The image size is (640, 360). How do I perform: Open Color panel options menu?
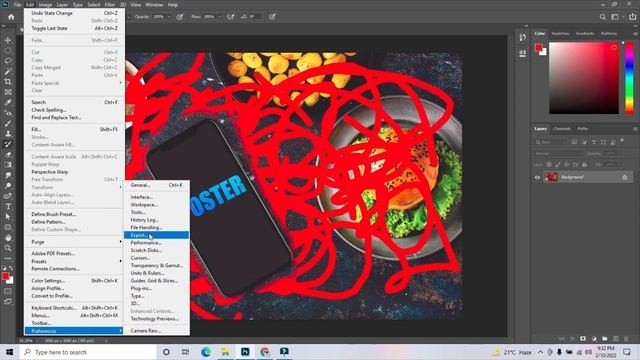click(635, 33)
